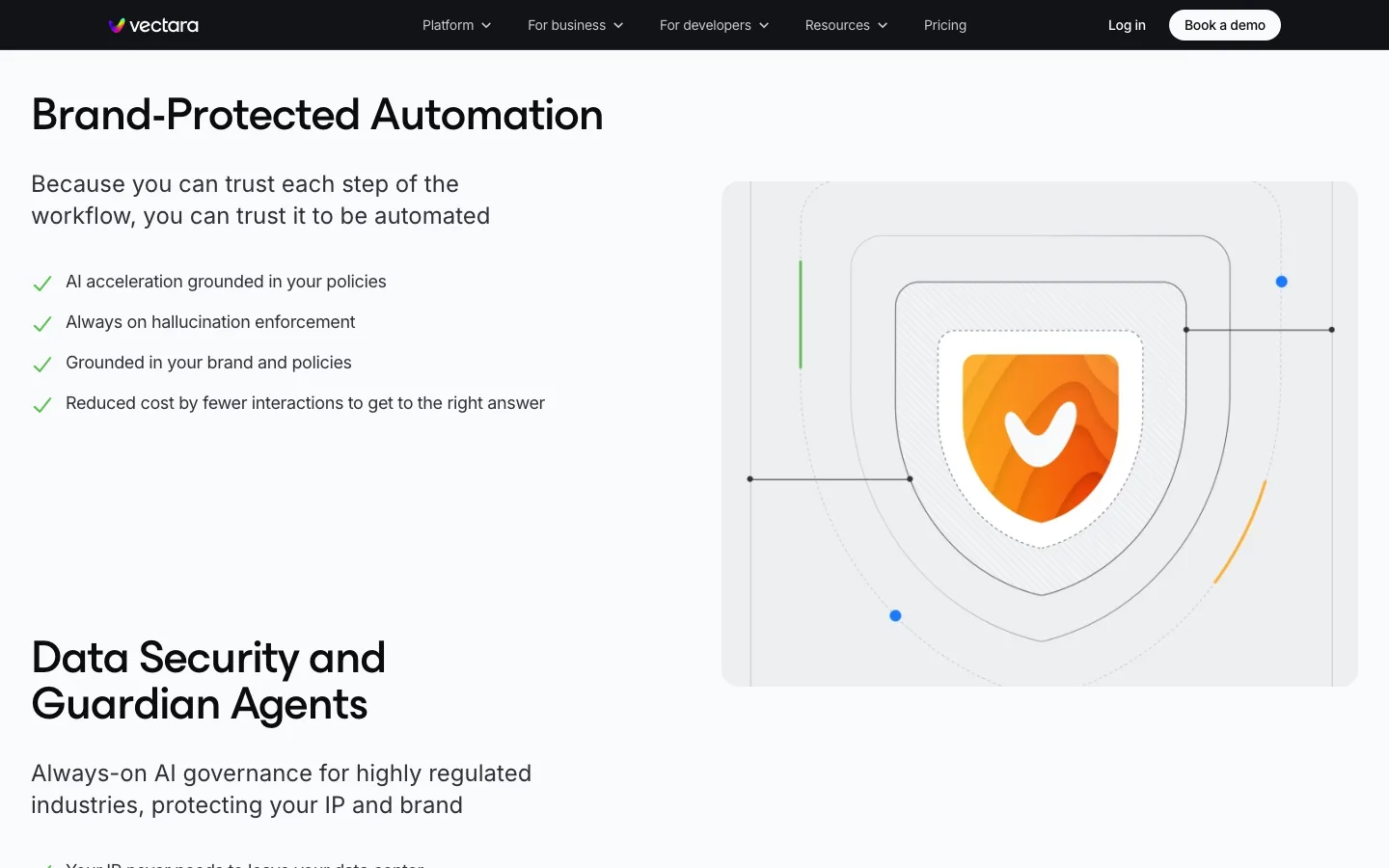Click the Vectara logo in the header

(x=153, y=25)
